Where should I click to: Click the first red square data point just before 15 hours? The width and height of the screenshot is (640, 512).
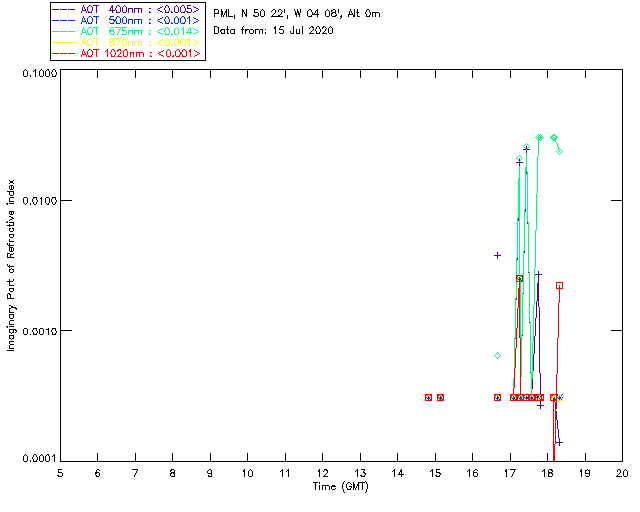(428, 397)
